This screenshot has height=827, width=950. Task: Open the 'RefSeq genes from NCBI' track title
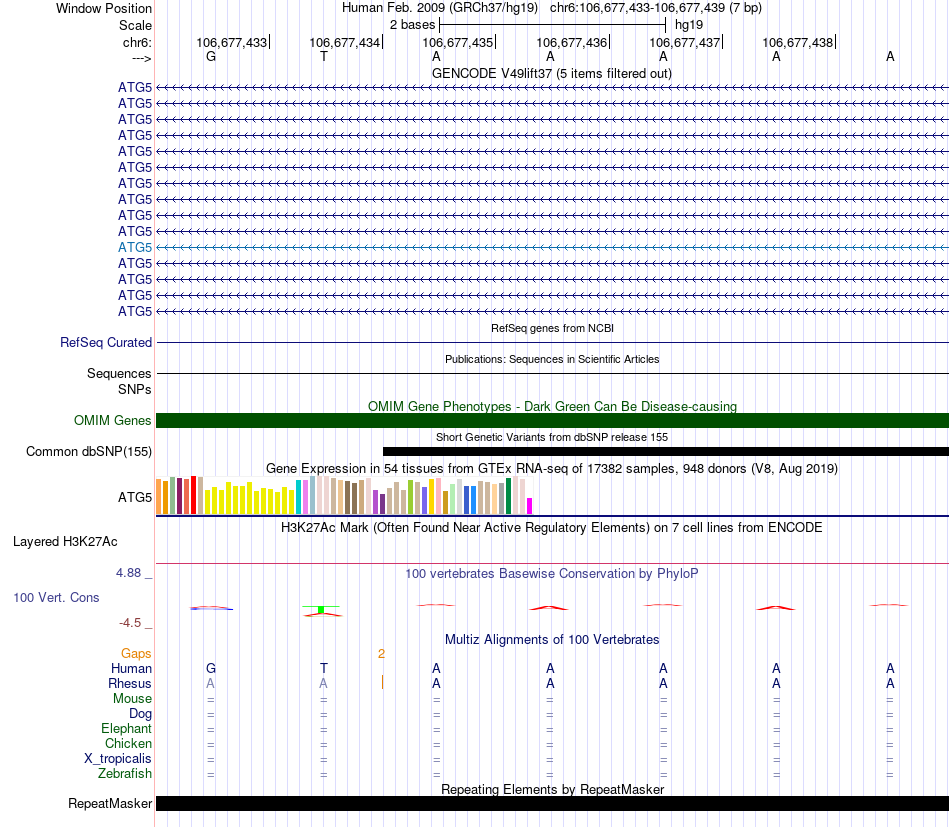point(552,328)
